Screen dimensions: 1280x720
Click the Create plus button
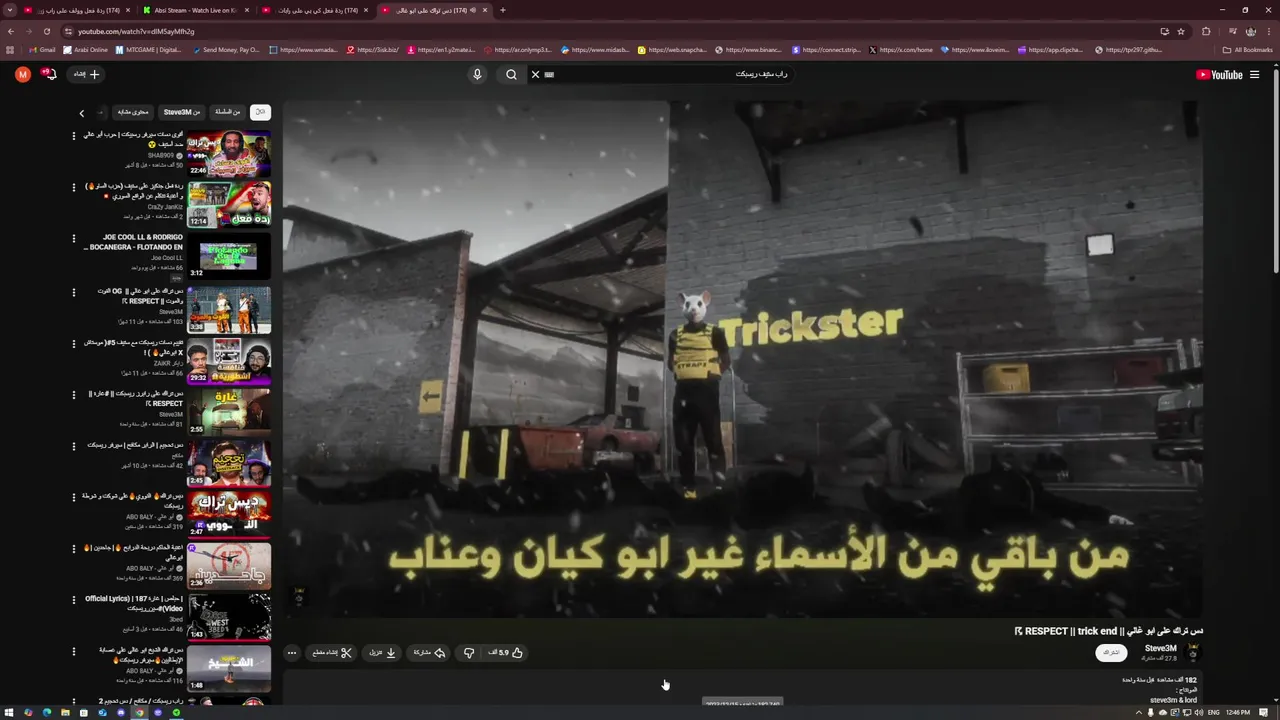point(87,74)
